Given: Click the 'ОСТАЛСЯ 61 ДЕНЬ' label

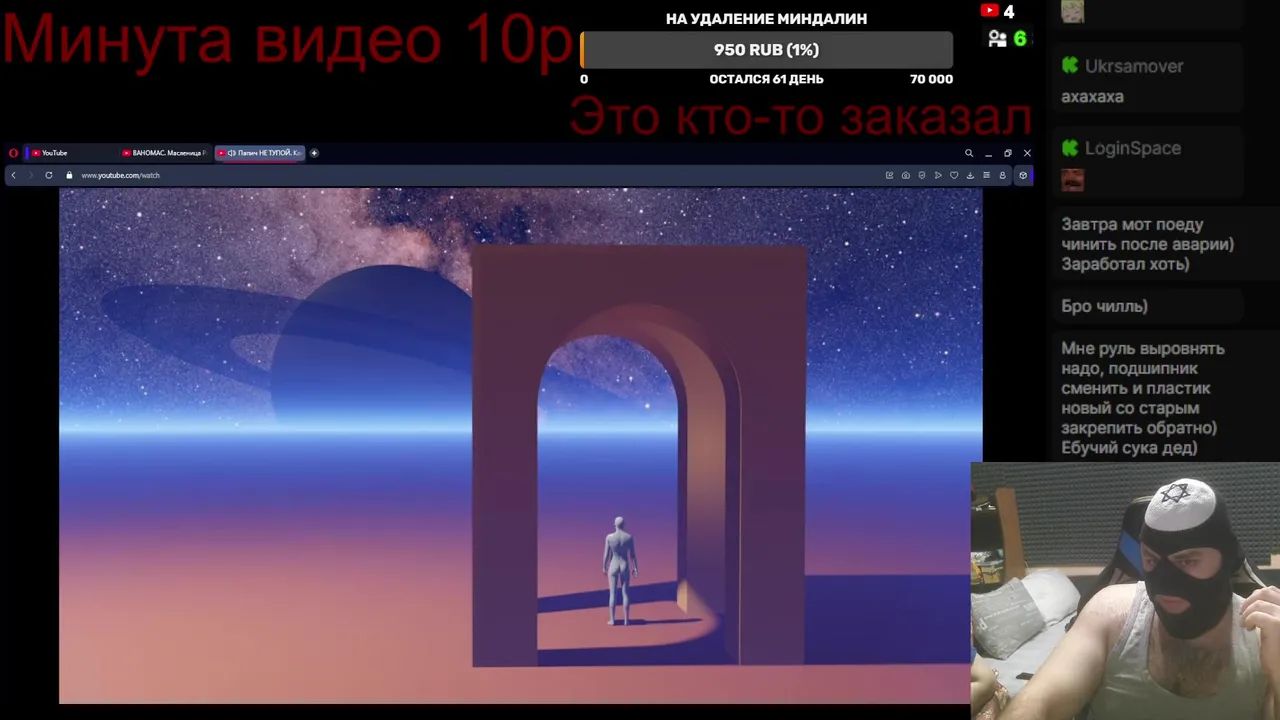Looking at the screenshot, I should click(766, 79).
